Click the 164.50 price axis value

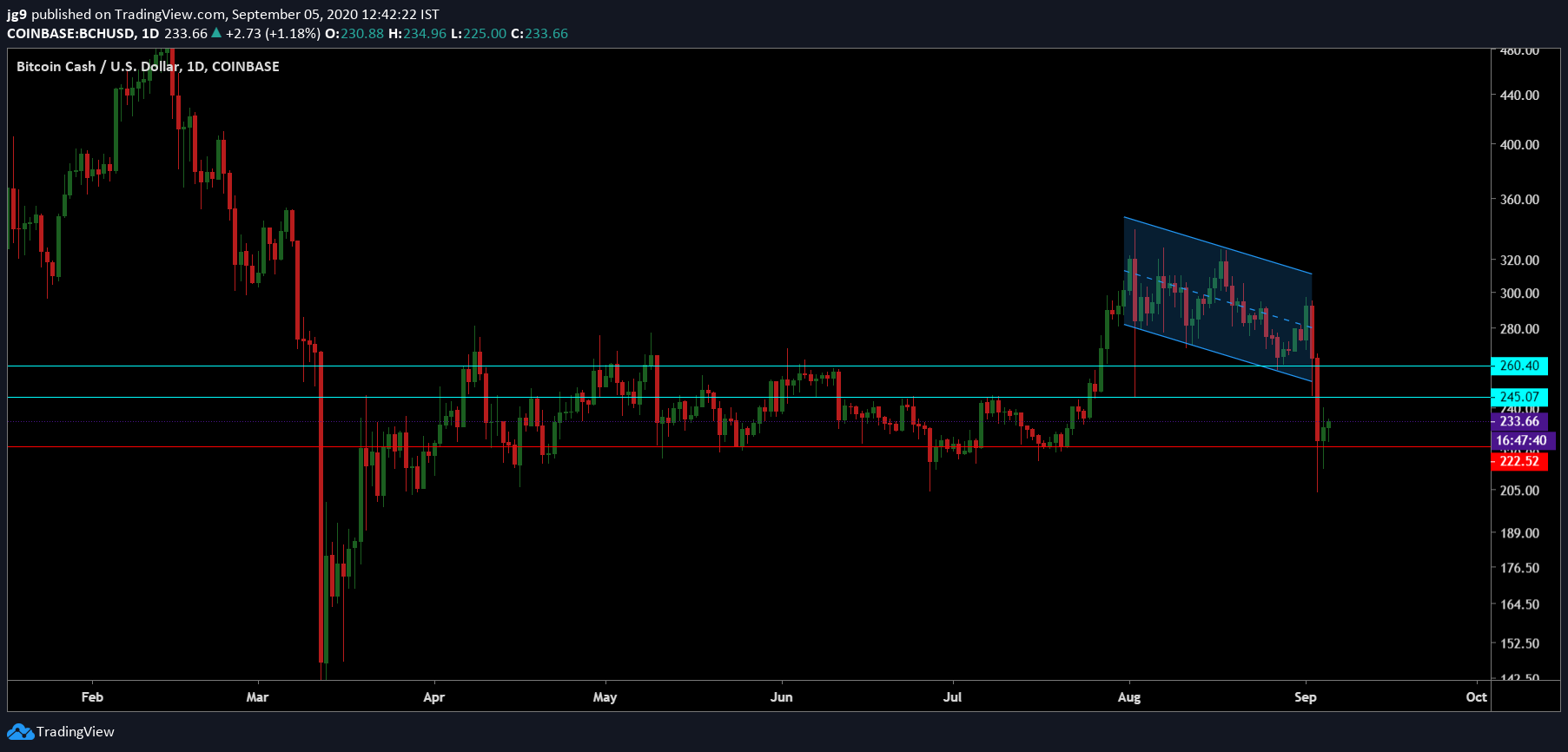point(1519,604)
